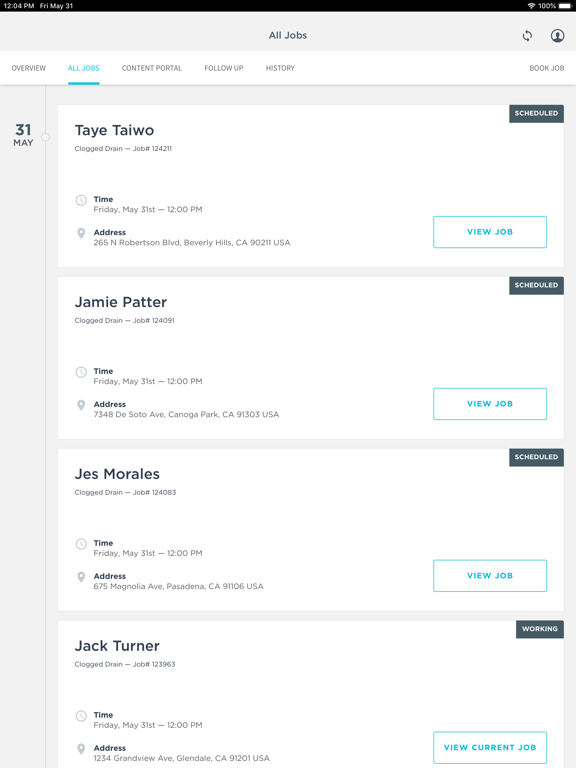Click the clock icon on Jack Turner's job
The width and height of the screenshot is (576, 768).
[81, 716]
